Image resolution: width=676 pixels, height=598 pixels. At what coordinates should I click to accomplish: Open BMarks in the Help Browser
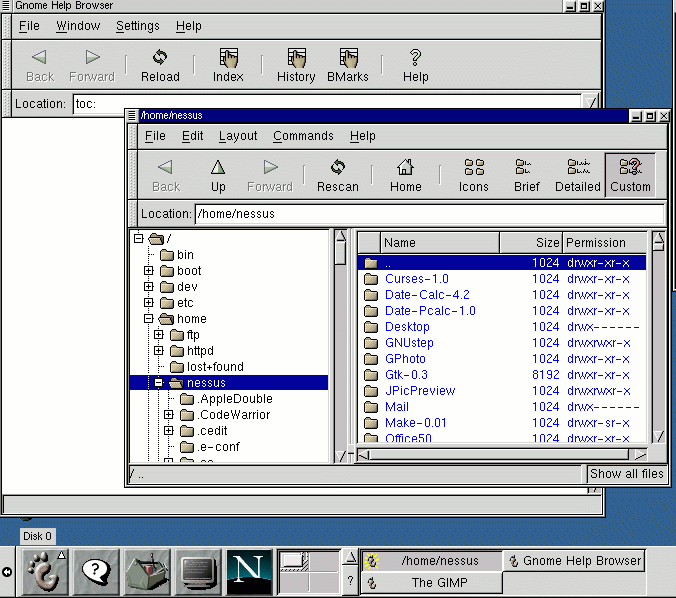pyautogui.click(x=347, y=66)
